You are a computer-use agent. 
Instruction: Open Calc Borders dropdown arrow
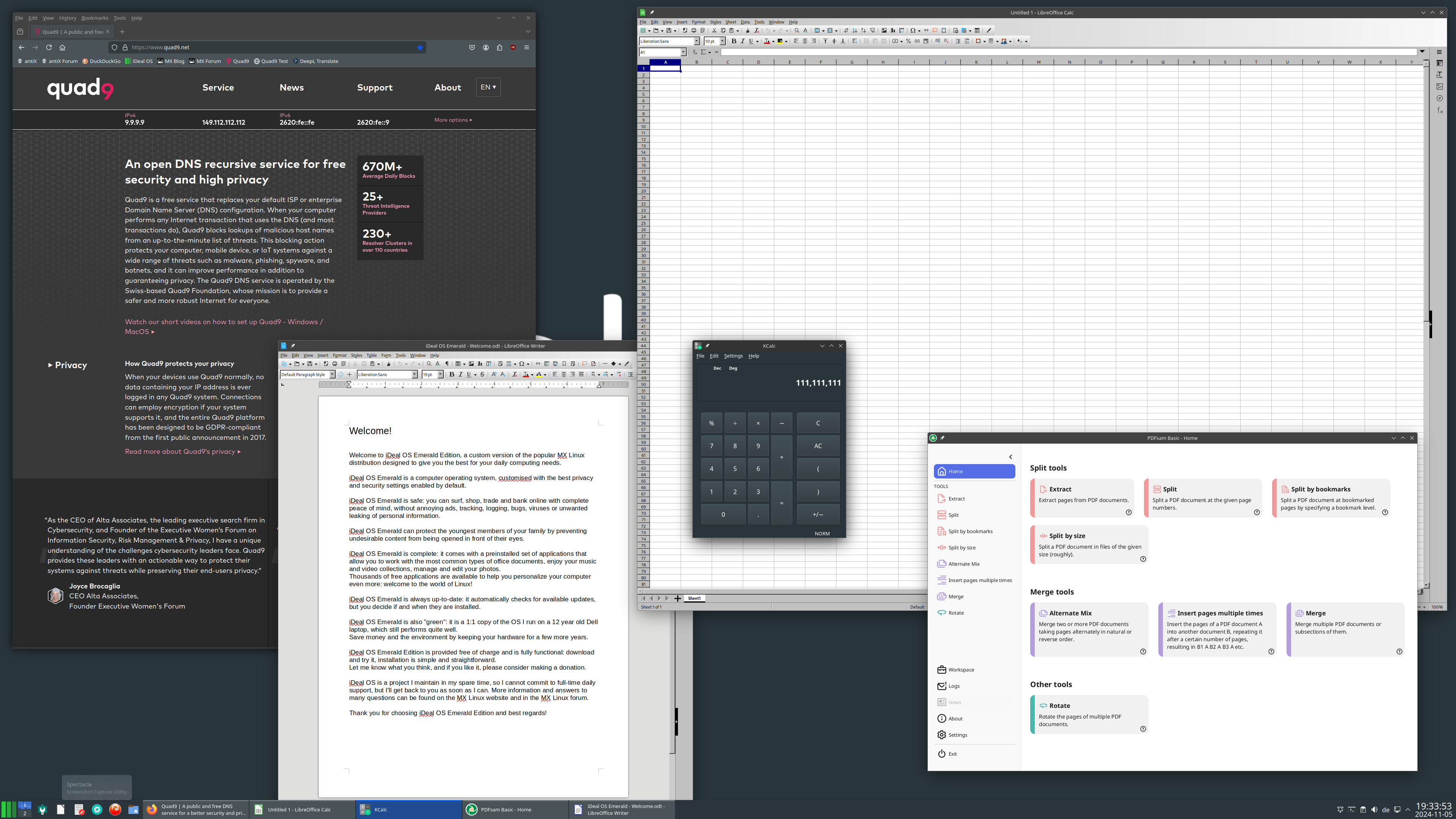985,41
